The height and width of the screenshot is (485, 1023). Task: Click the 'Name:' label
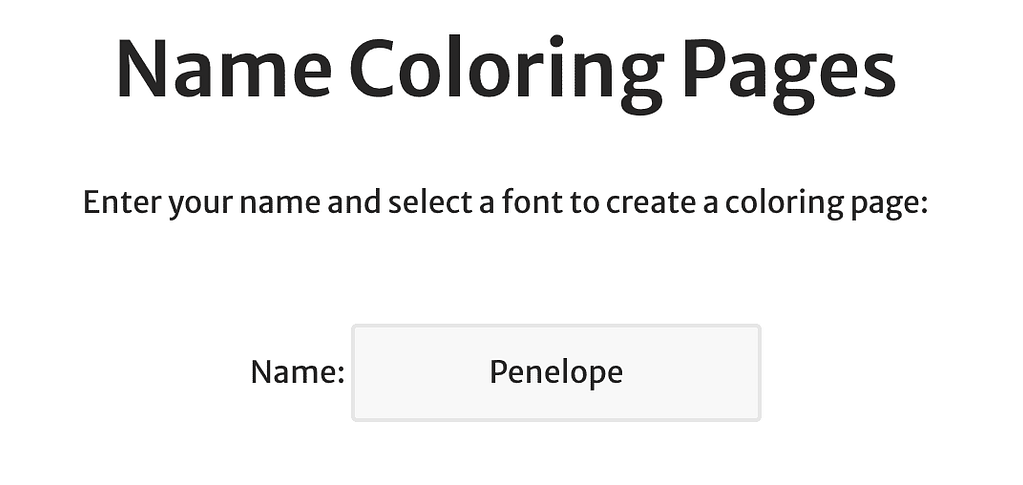(x=297, y=372)
